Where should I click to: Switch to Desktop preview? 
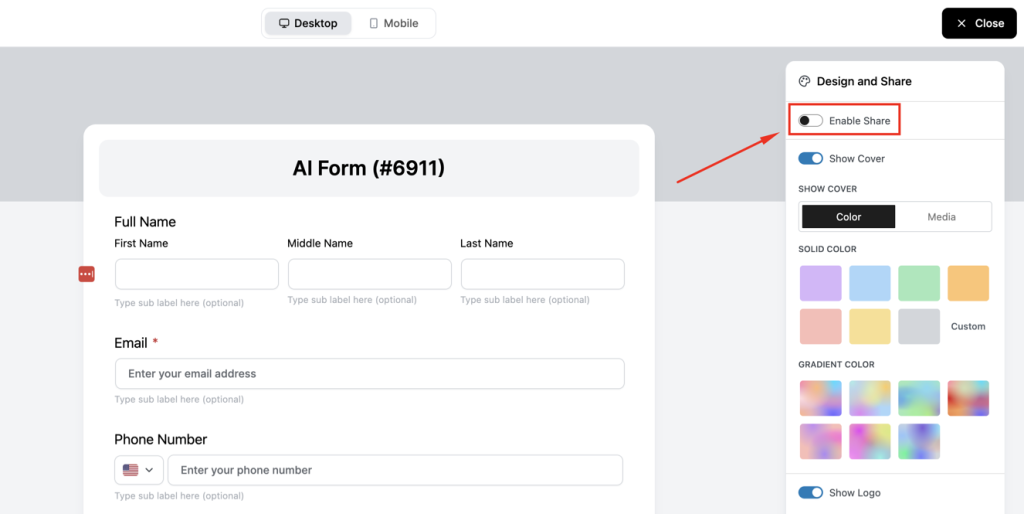(x=308, y=24)
